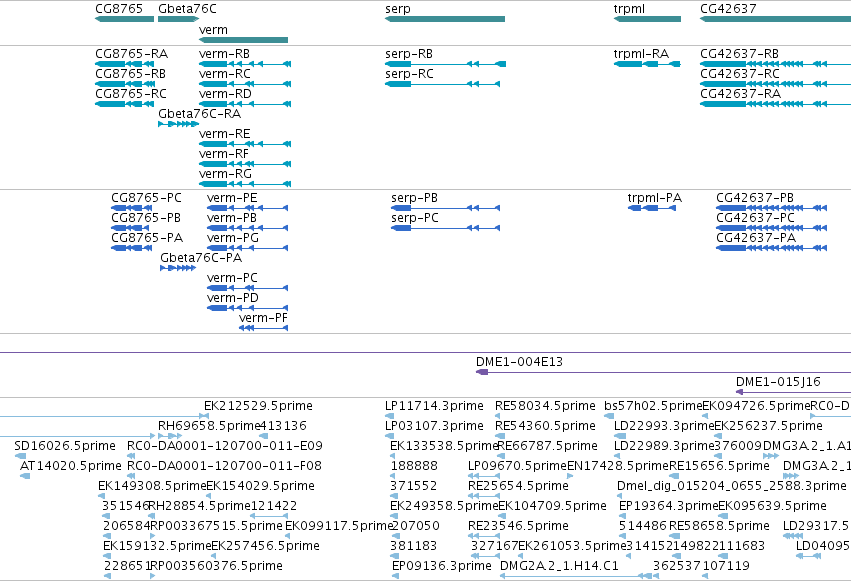The height and width of the screenshot is (581, 851).
Task: Click EST EK149308.5prime
Action: (x=152, y=486)
